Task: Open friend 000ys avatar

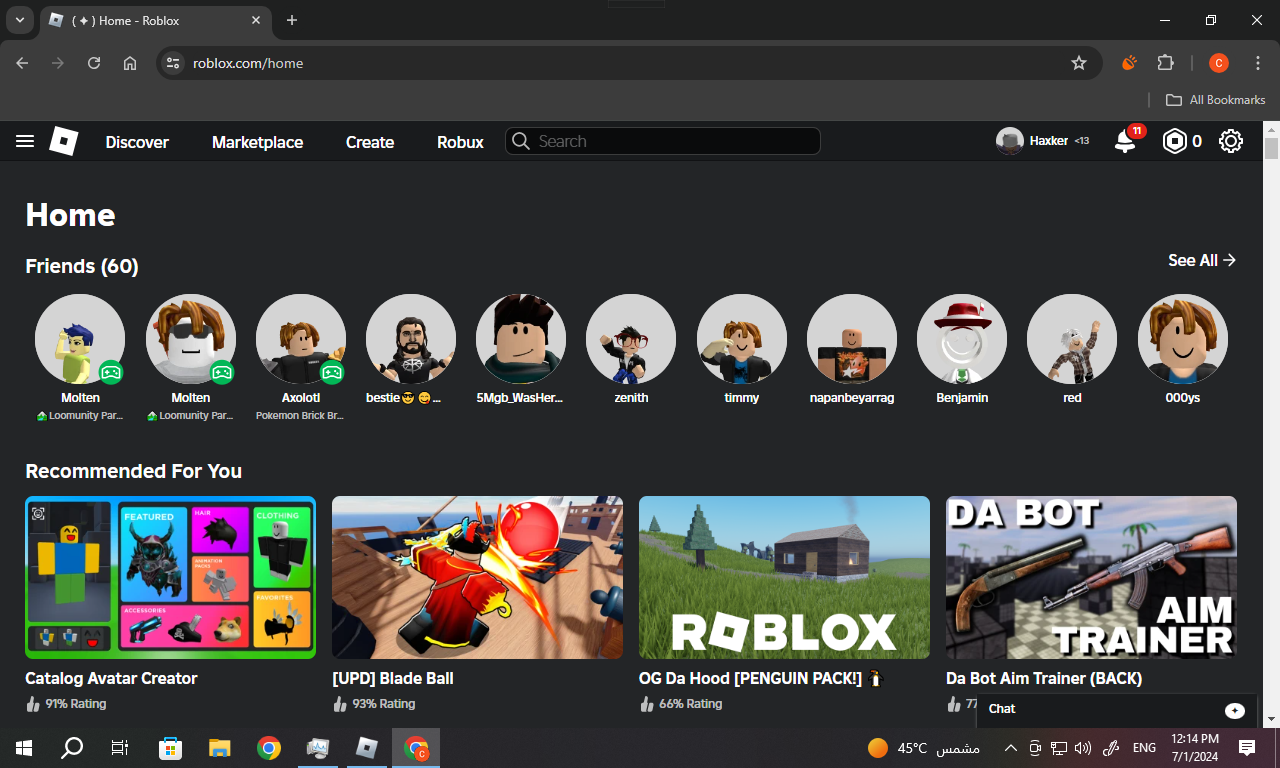Action: [x=1183, y=339]
